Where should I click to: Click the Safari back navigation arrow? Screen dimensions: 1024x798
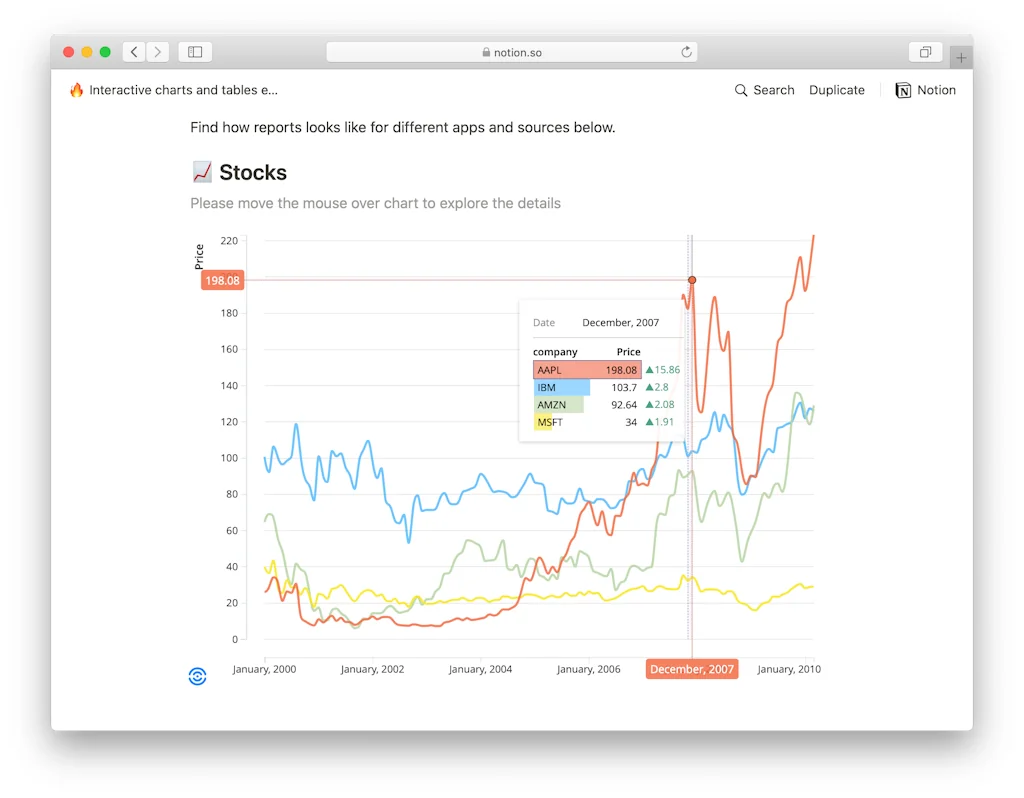(x=134, y=52)
